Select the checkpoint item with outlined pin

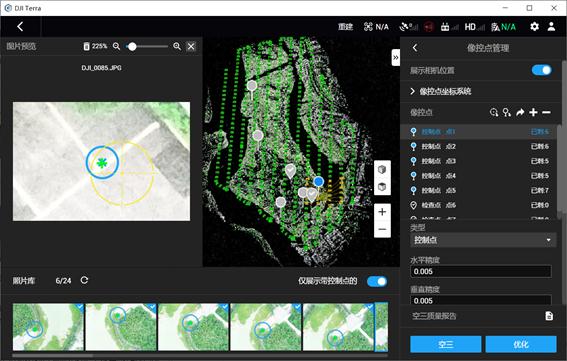tap(481, 205)
